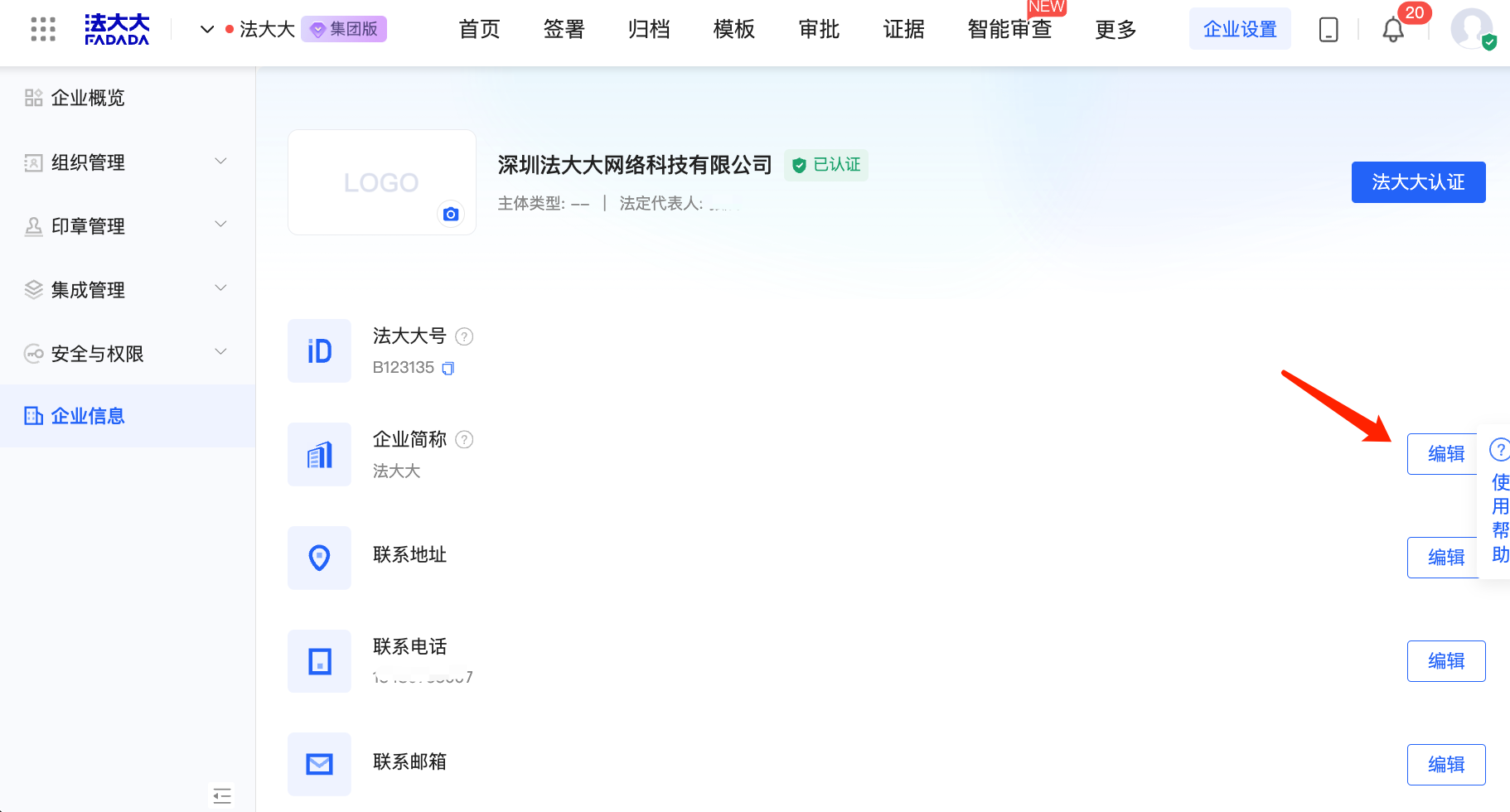Click the 印章管理 stamp icon
Viewport: 1510px width, 812px height.
(x=33, y=226)
